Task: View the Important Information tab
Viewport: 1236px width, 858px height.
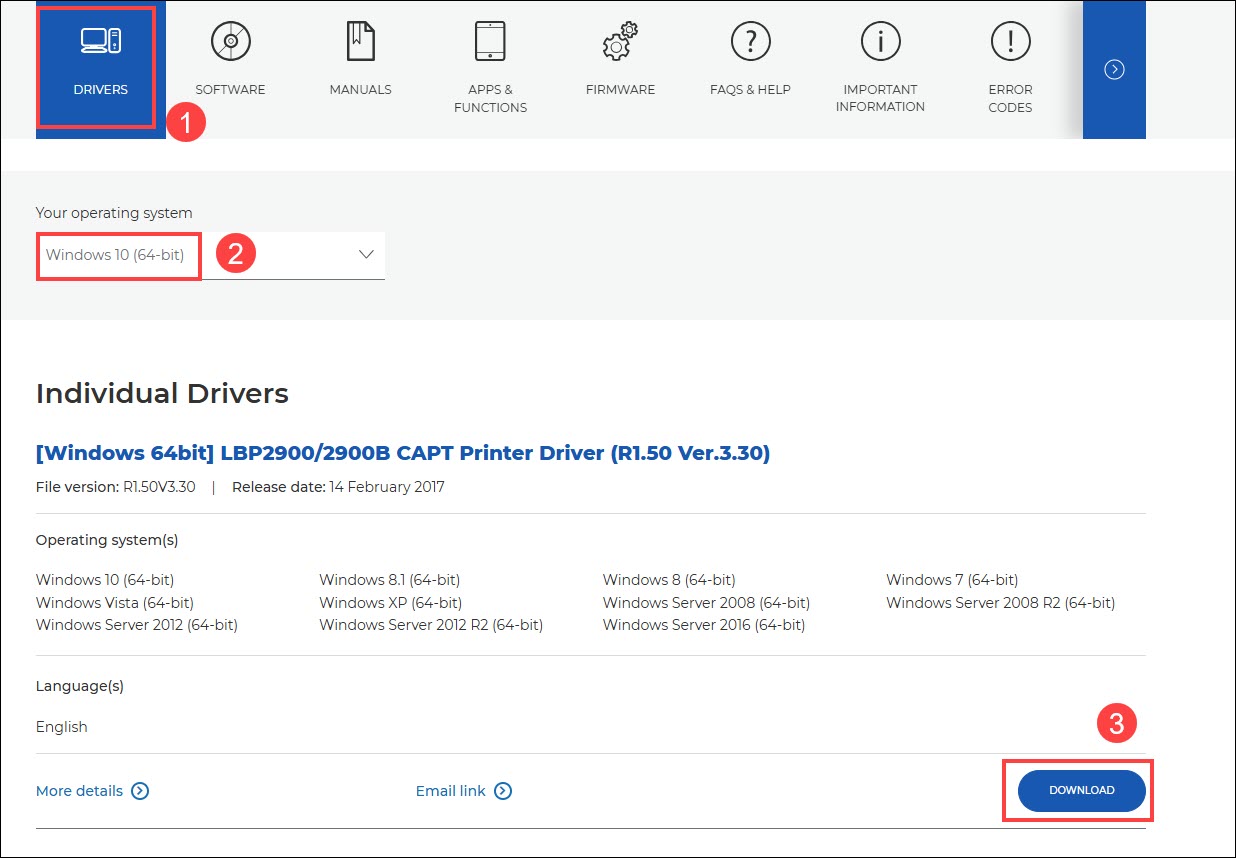Action: (880, 69)
